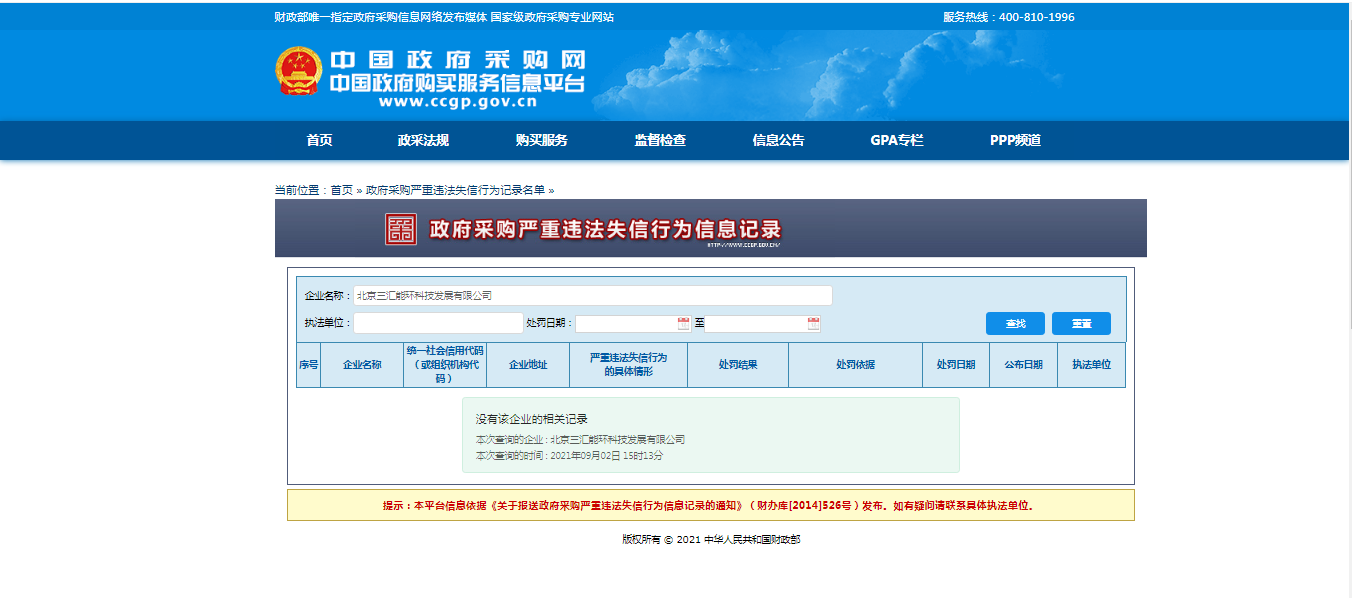Click the 处罚结果 column header
The image size is (1352, 598).
tap(737, 365)
